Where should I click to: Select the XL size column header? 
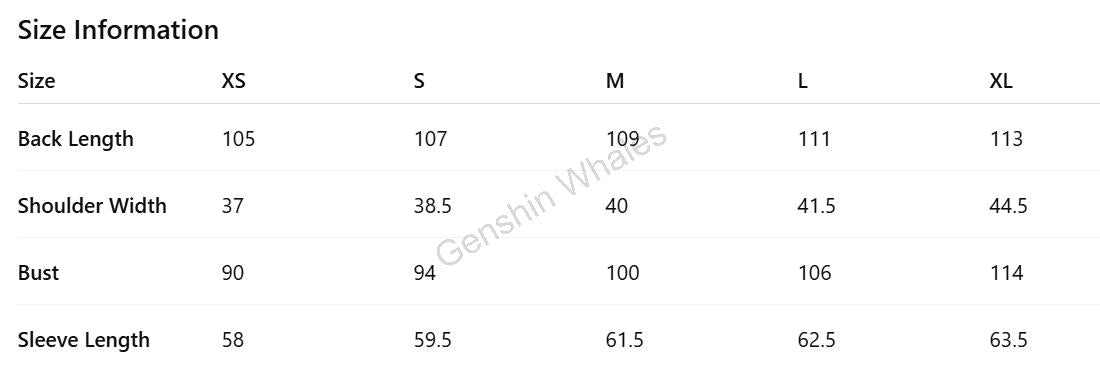coord(1001,81)
